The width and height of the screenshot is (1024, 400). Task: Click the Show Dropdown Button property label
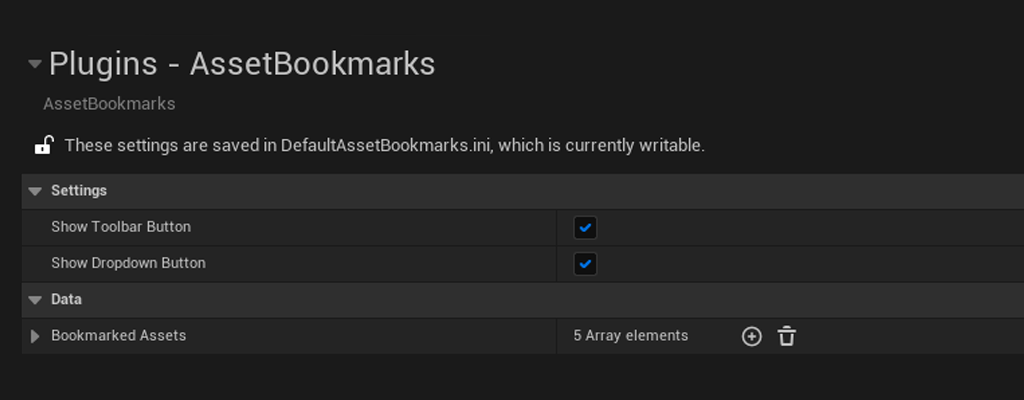click(x=128, y=263)
